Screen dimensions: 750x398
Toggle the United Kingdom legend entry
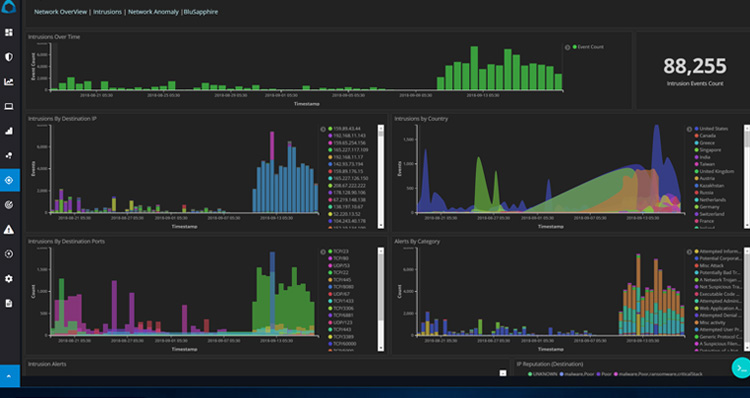coord(714,171)
